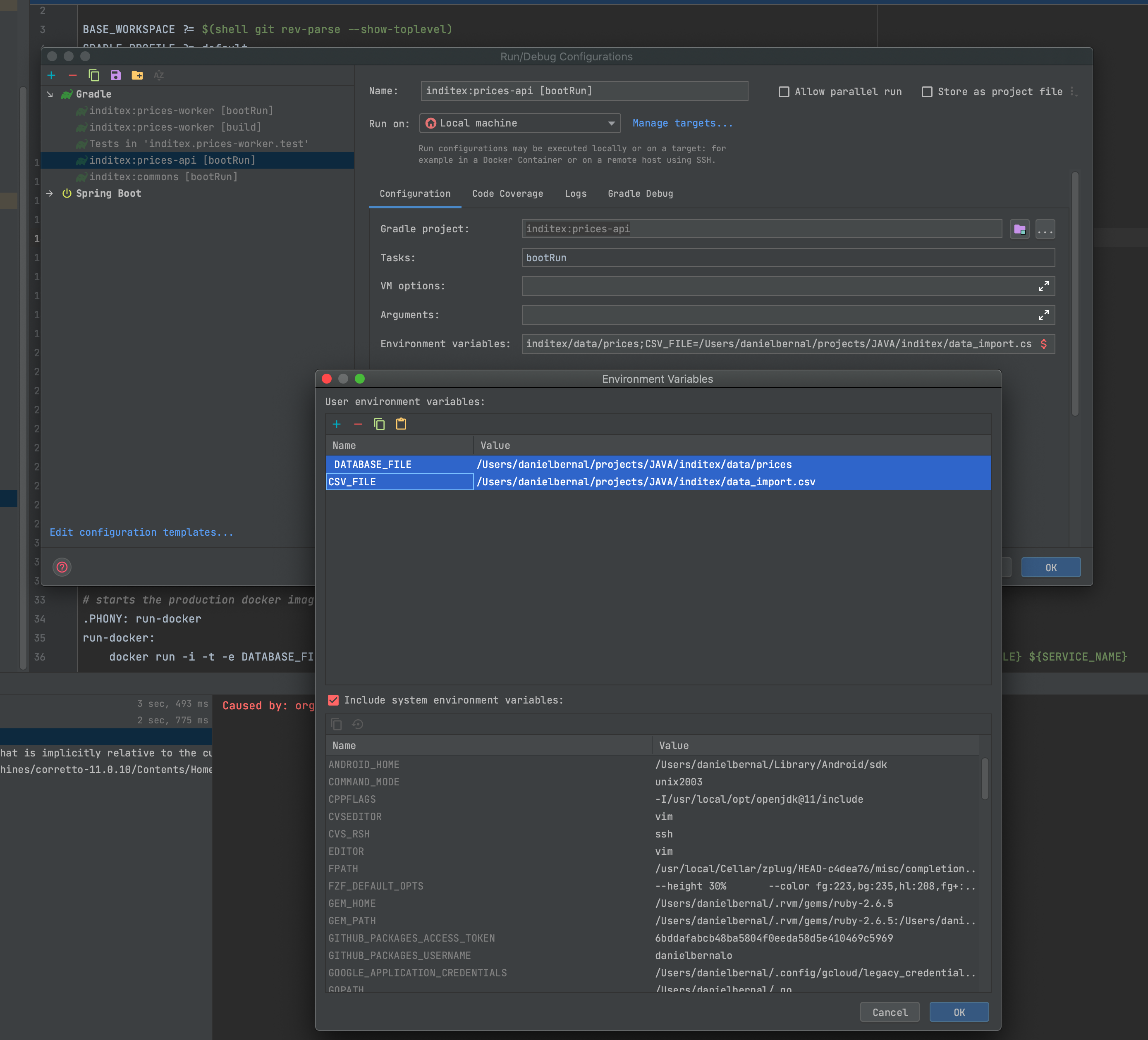
Task: Click the Tasks input field with bootRun
Action: point(787,258)
